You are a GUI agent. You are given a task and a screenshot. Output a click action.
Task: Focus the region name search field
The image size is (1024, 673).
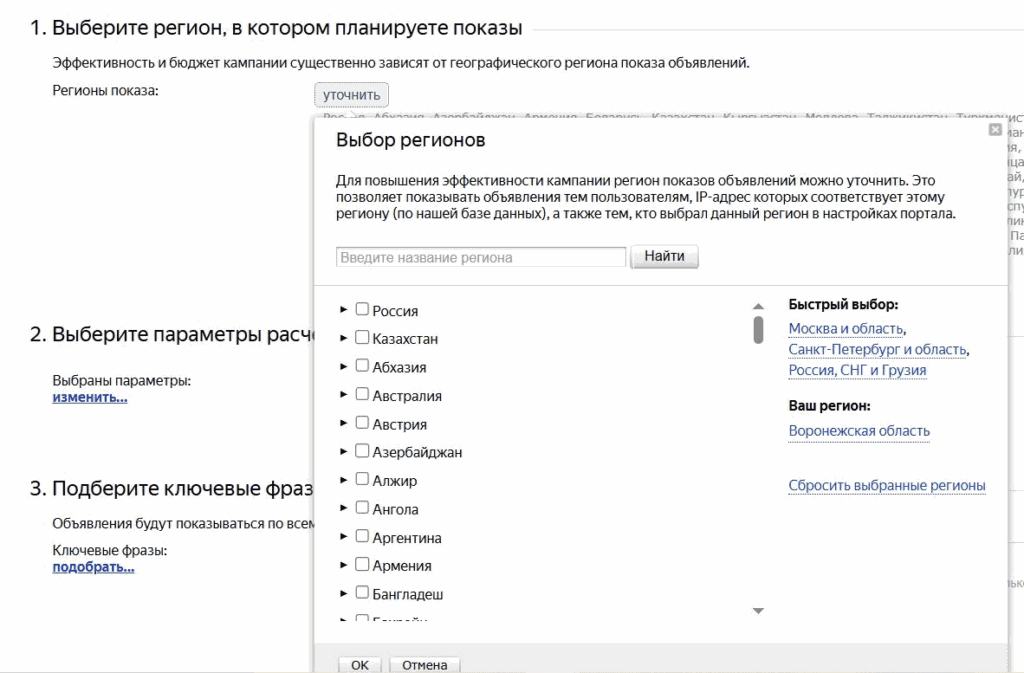click(x=481, y=257)
